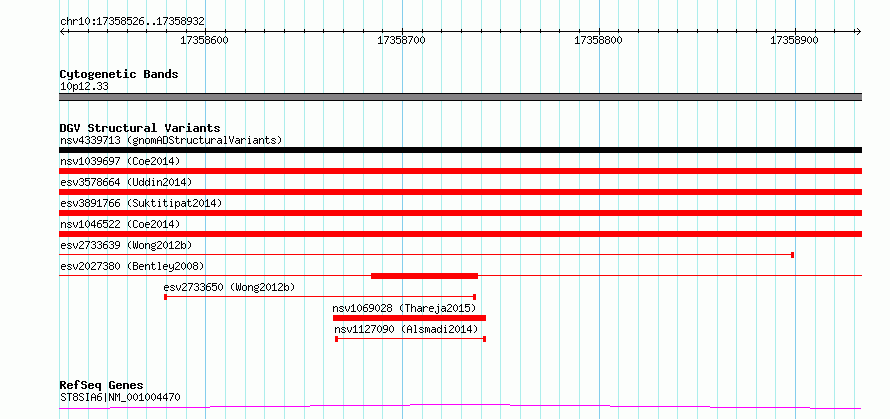Click the nsv1069028 (Thareja2015) label

point(404,308)
